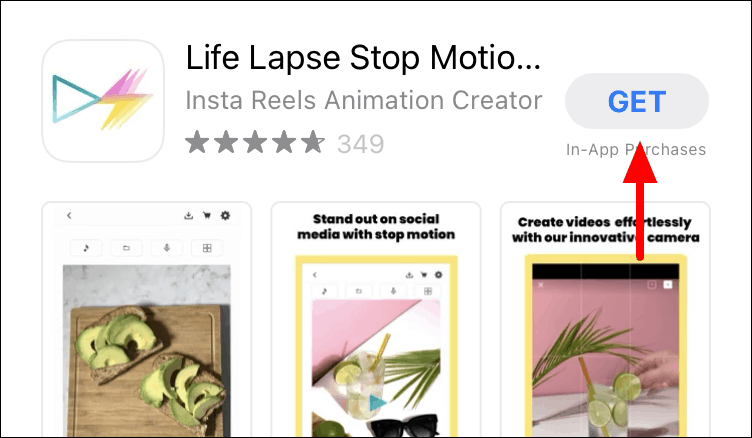Click the shopping cart icon in first screenshot

pyautogui.click(x=207, y=215)
